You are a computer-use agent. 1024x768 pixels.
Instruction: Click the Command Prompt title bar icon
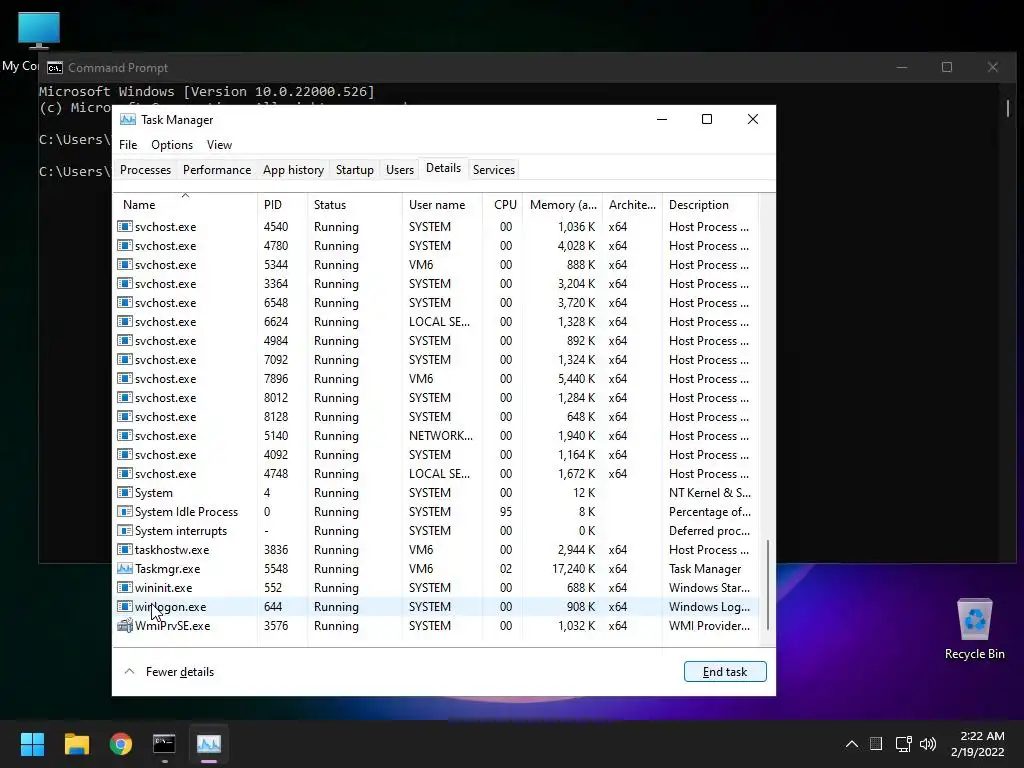click(55, 68)
